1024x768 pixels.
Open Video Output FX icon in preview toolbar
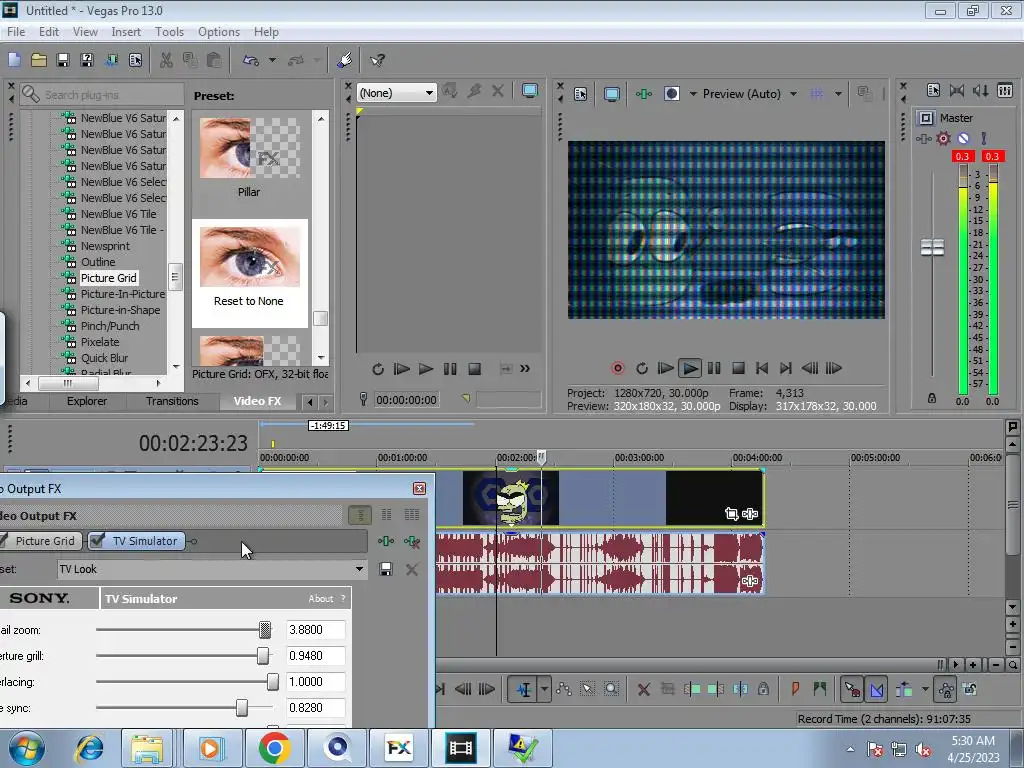[x=644, y=94]
